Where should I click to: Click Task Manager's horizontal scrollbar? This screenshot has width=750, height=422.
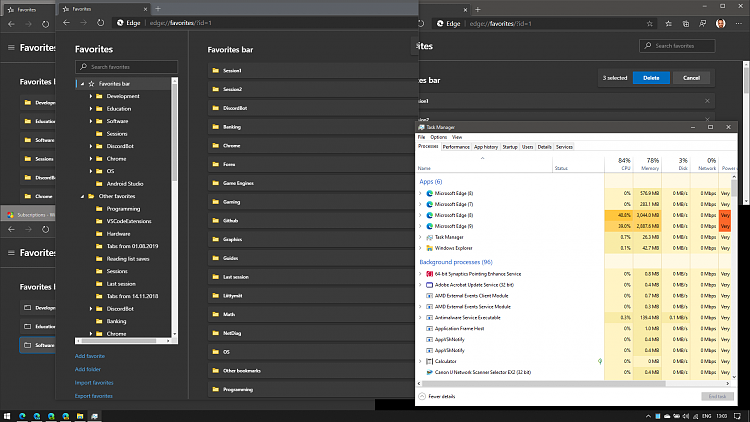(543, 383)
